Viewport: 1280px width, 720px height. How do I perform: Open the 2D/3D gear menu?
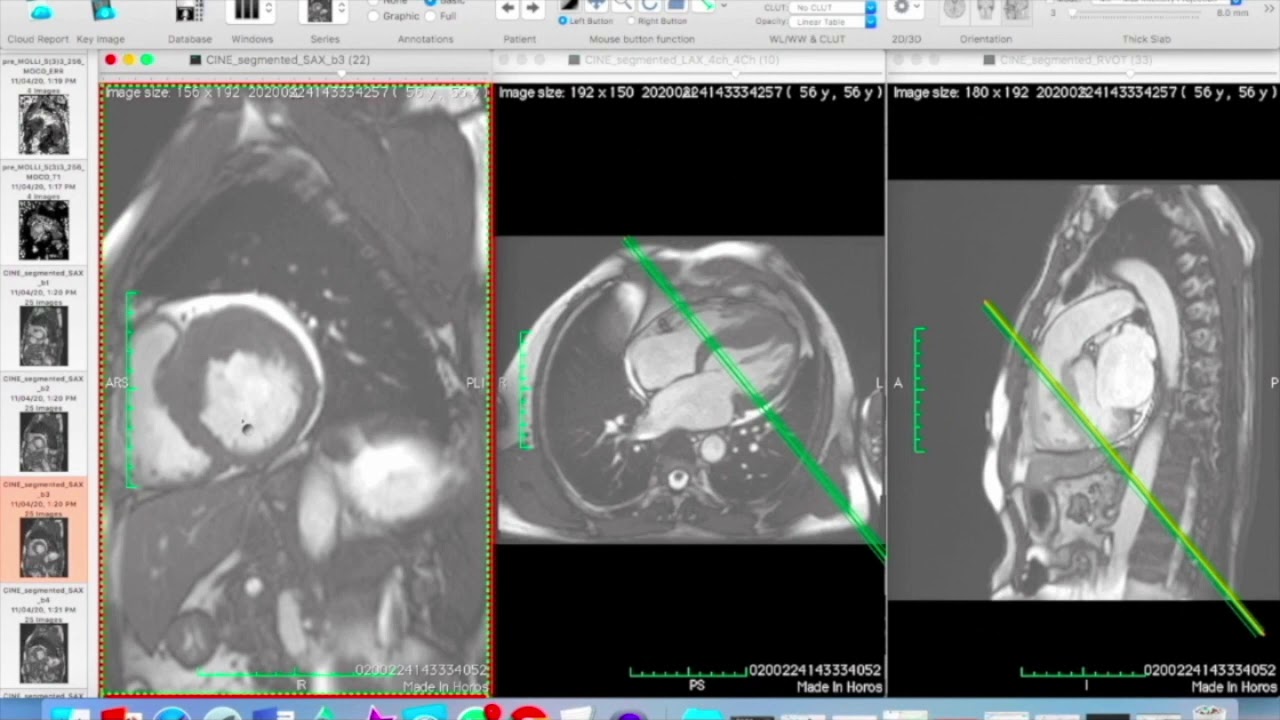coord(906,8)
